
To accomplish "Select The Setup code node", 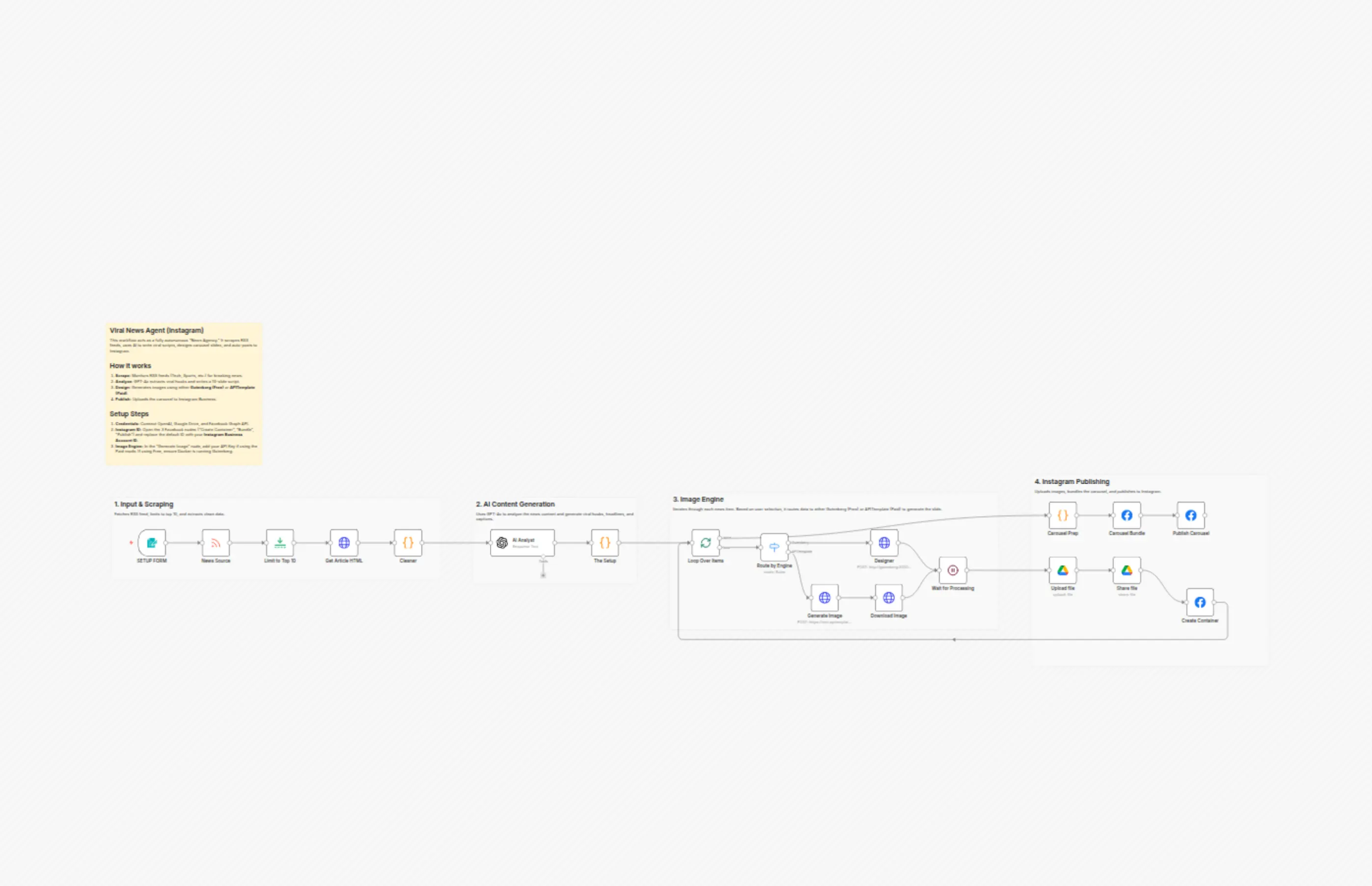I will tap(605, 542).
